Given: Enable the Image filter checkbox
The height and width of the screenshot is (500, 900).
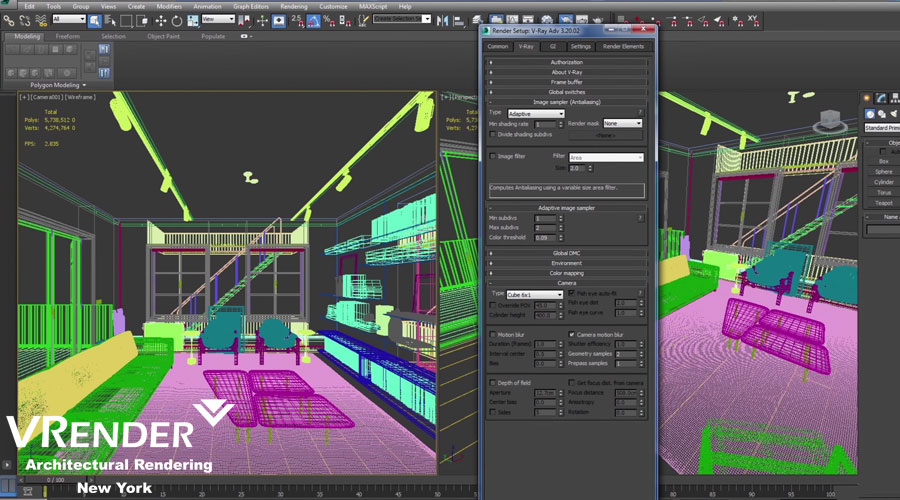Looking at the screenshot, I should (493, 156).
